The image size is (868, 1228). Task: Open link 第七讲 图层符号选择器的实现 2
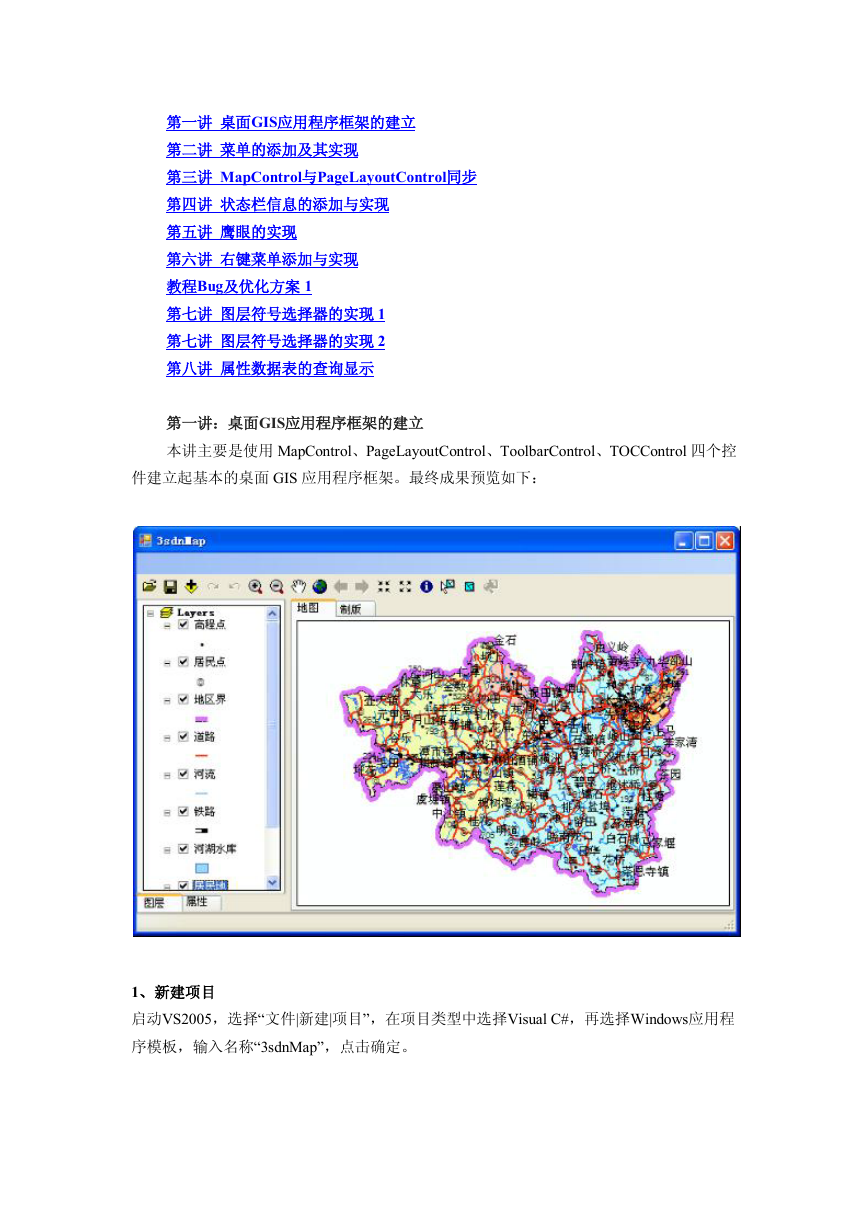click(275, 341)
